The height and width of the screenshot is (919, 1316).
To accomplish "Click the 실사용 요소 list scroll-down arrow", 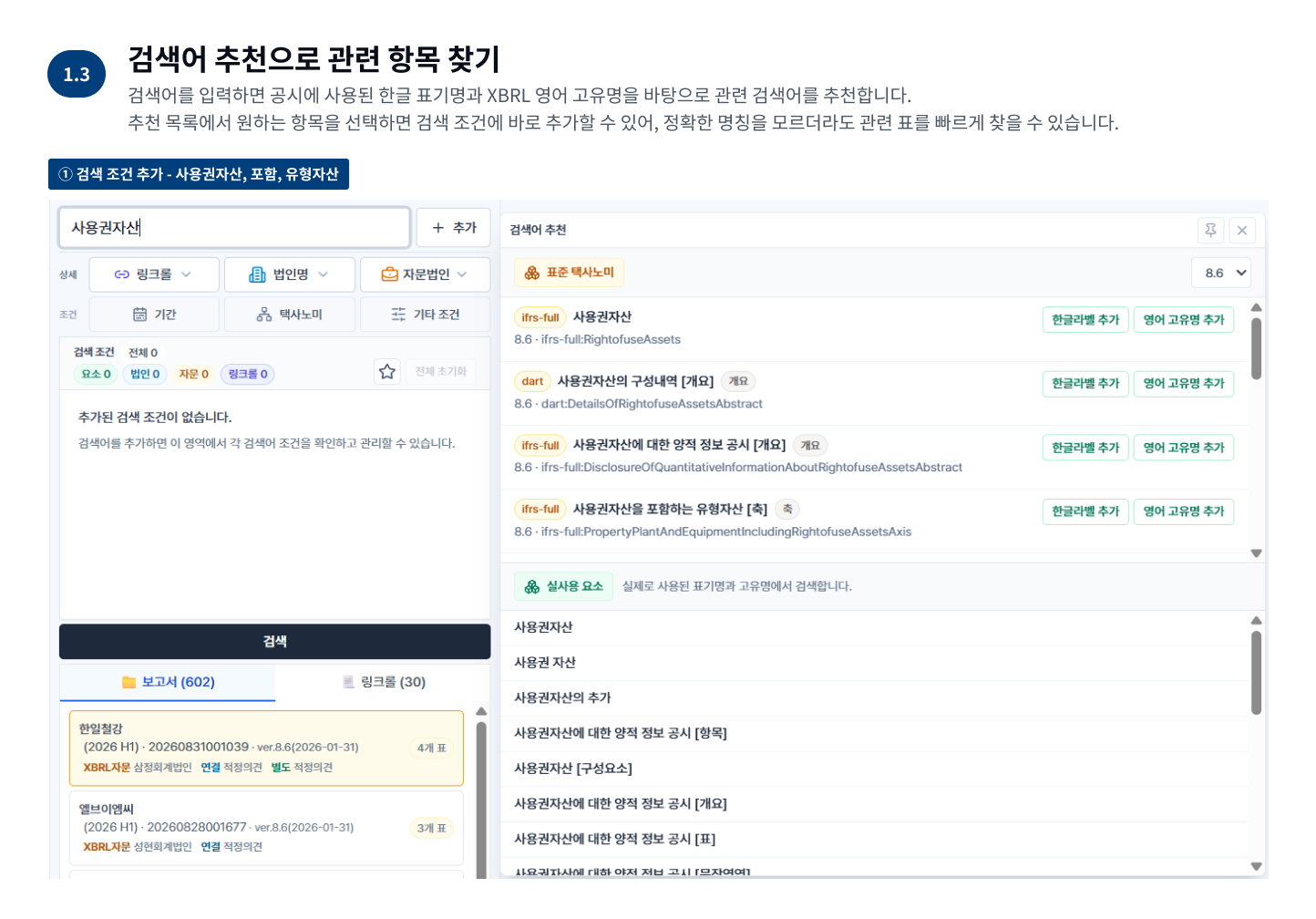I will (1256, 867).
